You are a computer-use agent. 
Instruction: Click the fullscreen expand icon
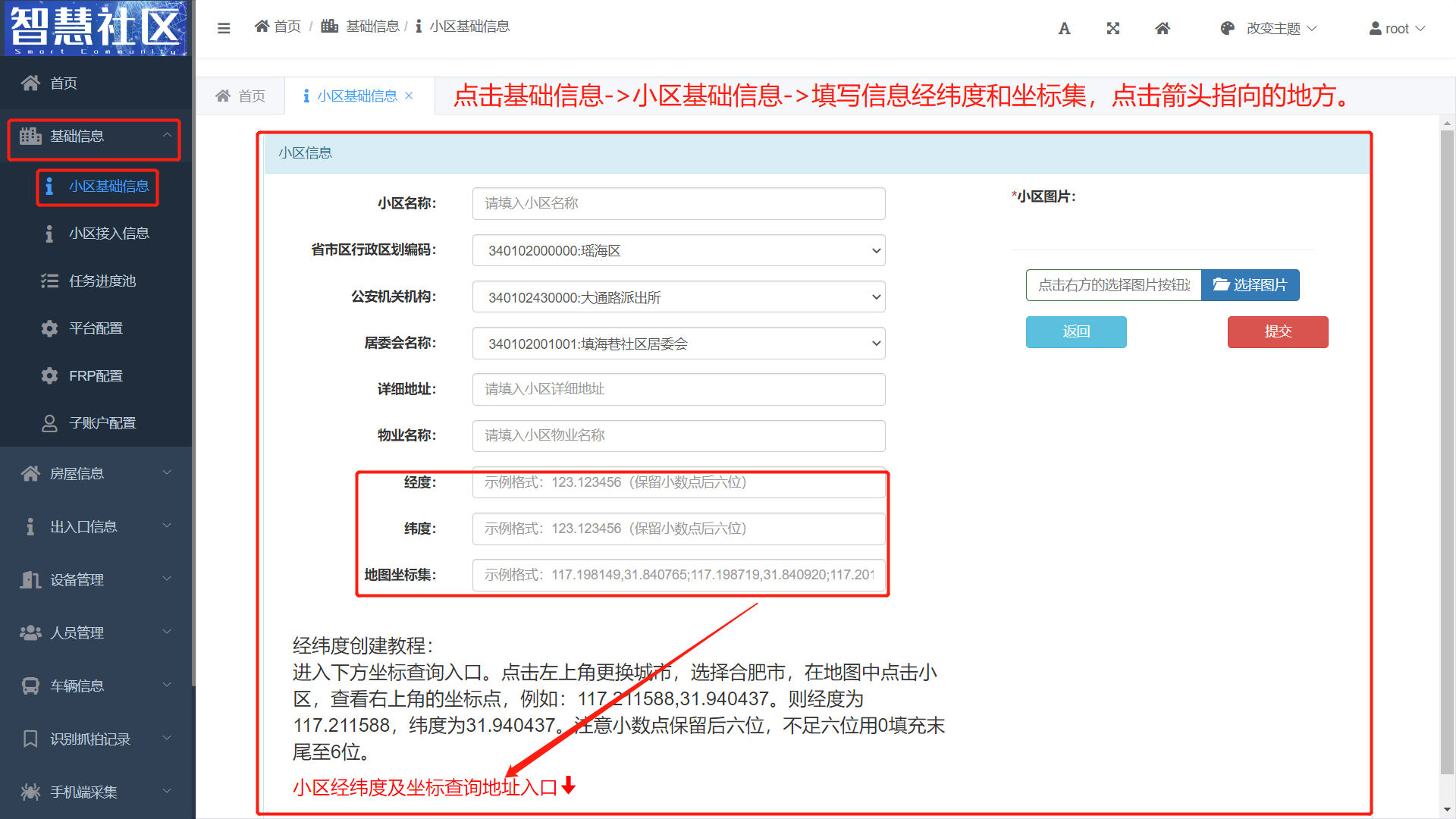1112,28
